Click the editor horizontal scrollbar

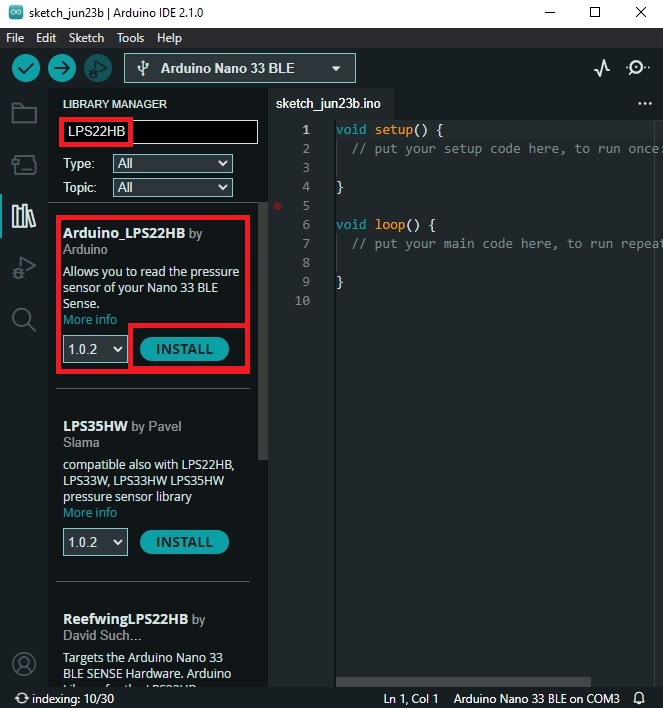pyautogui.click(x=463, y=681)
